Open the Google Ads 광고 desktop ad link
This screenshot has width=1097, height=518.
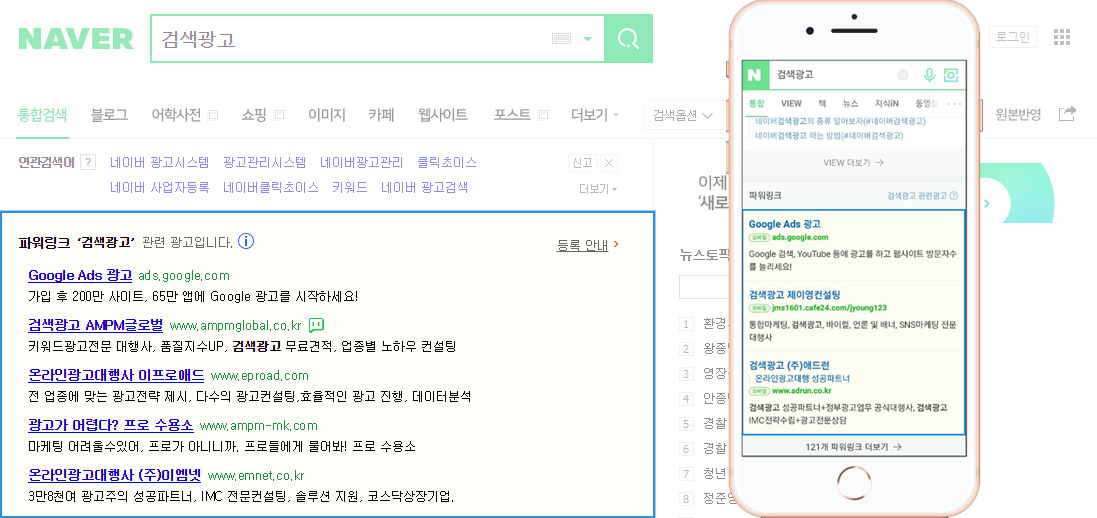80,275
